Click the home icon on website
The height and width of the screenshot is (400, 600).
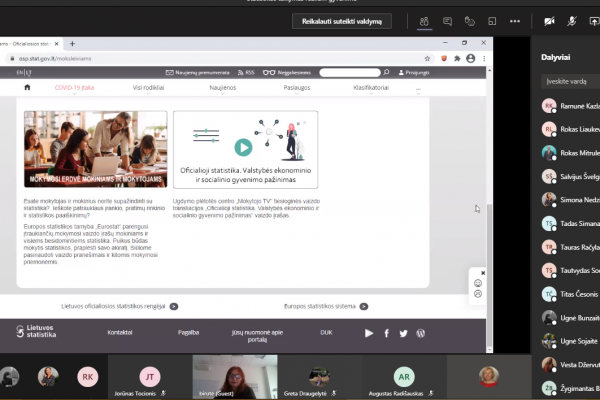click(27, 87)
